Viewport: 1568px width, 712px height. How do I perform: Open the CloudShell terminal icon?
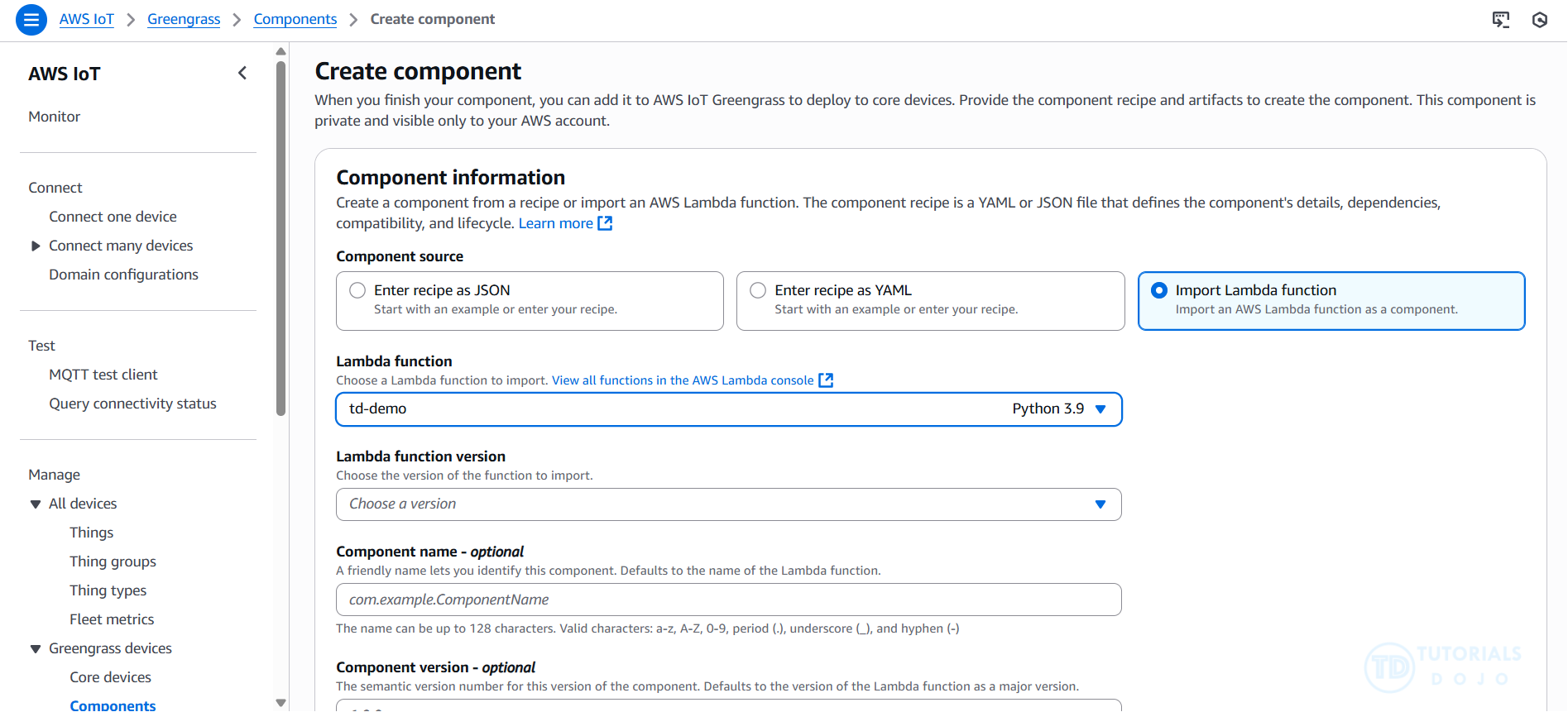[x=1501, y=20]
